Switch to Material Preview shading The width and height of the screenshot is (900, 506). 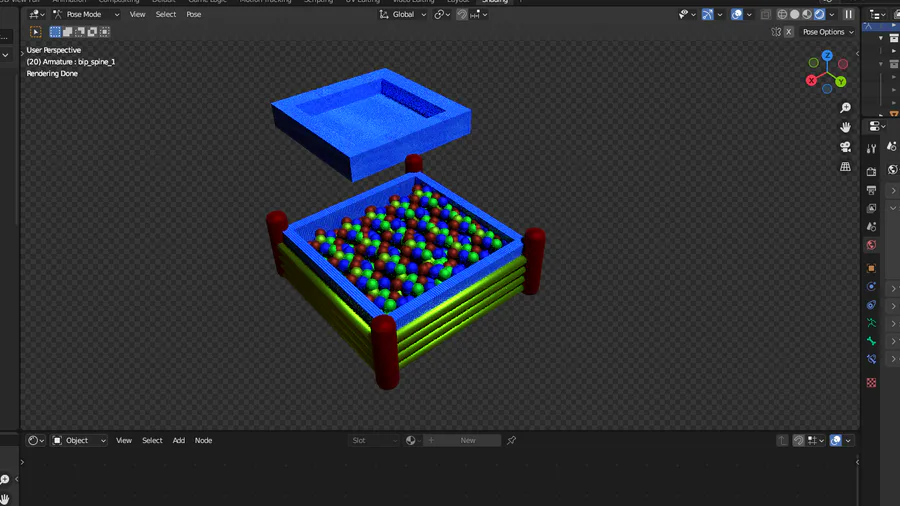point(807,14)
